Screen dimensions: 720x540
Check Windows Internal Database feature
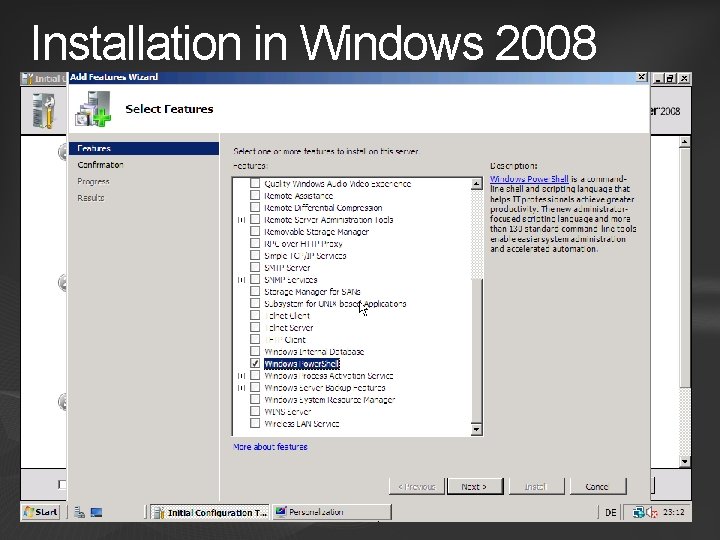click(x=255, y=351)
